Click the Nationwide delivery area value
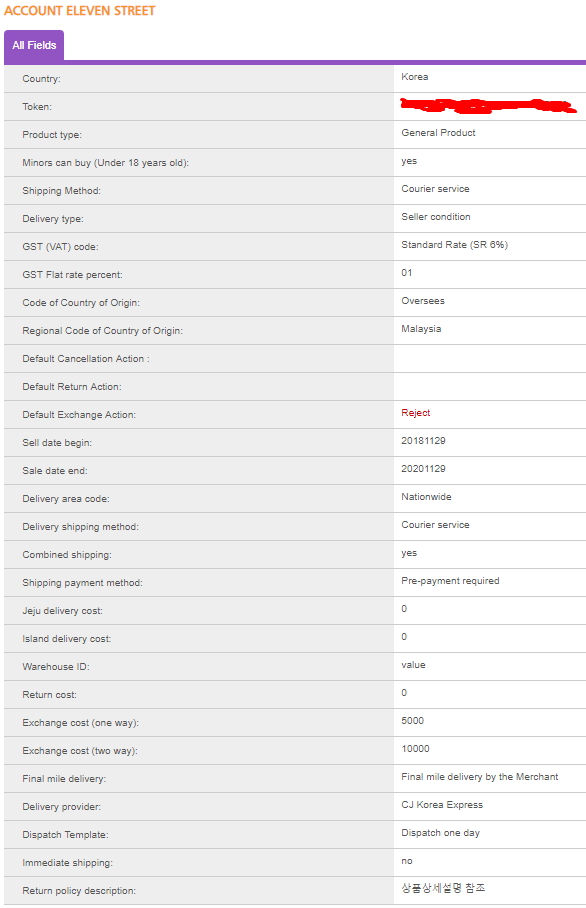 [426, 497]
